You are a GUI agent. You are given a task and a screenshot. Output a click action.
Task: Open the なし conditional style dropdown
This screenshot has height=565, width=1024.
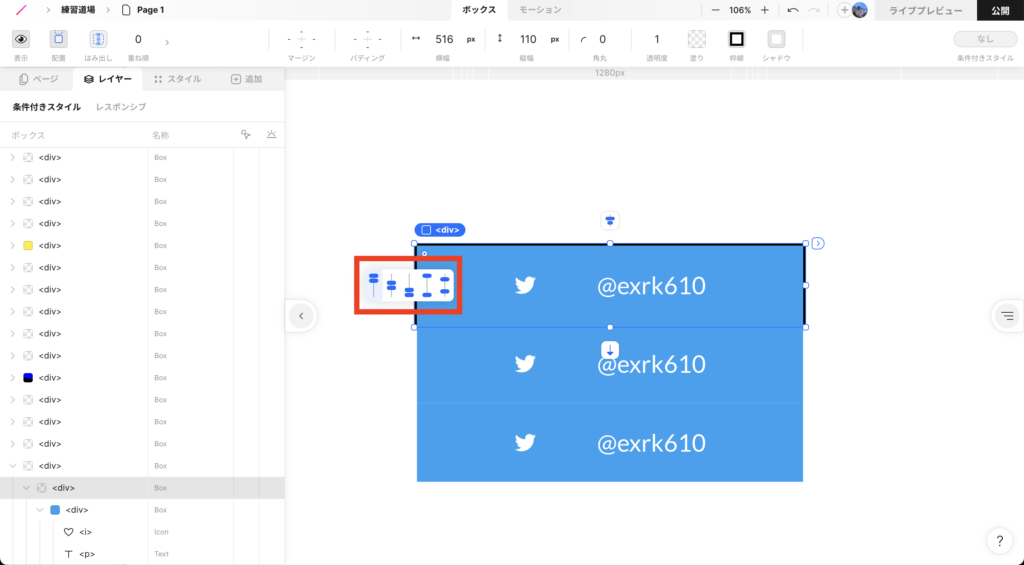pos(985,39)
